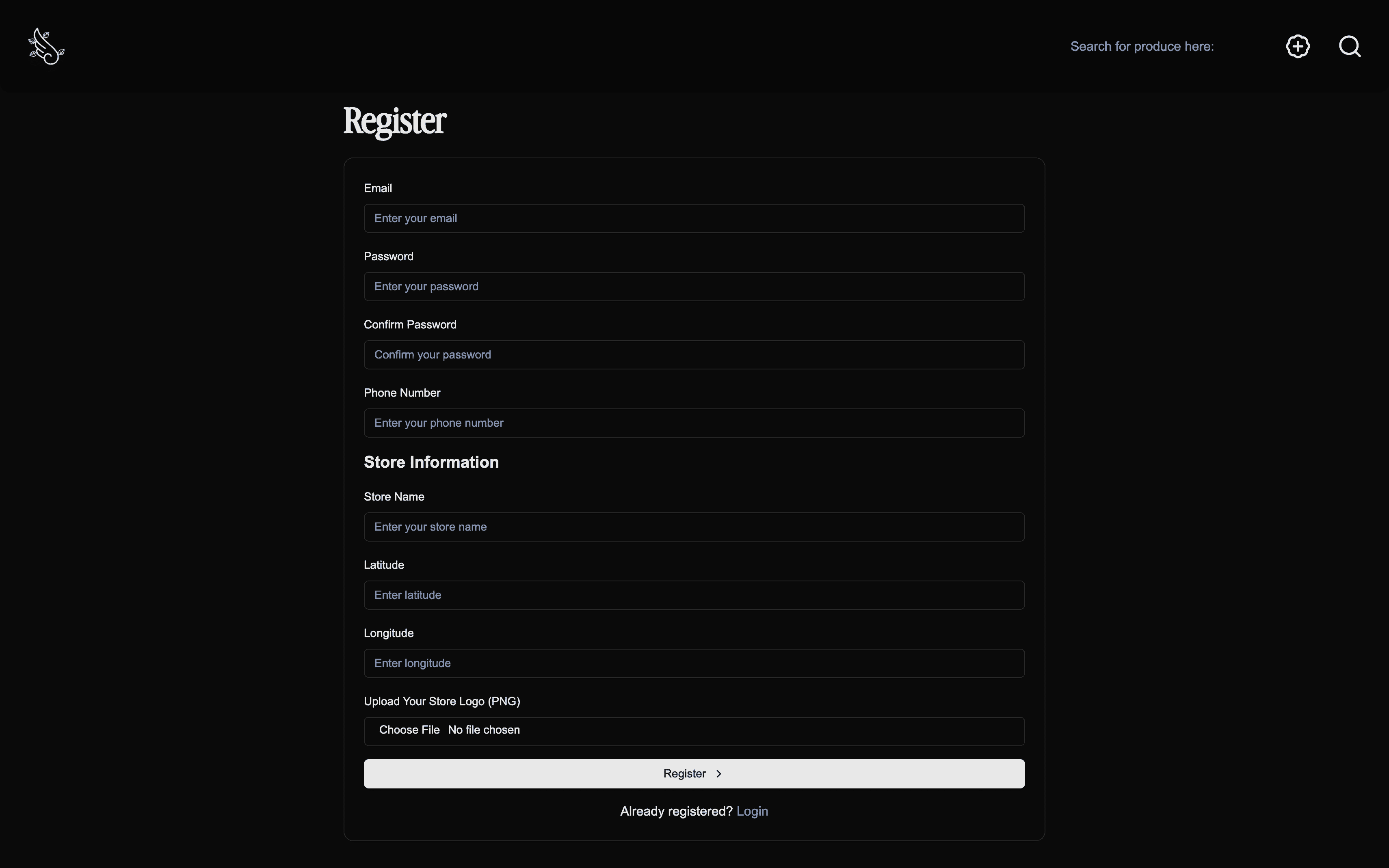Click the magnifying glass search icon
Screen dimensions: 1389x868
point(1349,47)
